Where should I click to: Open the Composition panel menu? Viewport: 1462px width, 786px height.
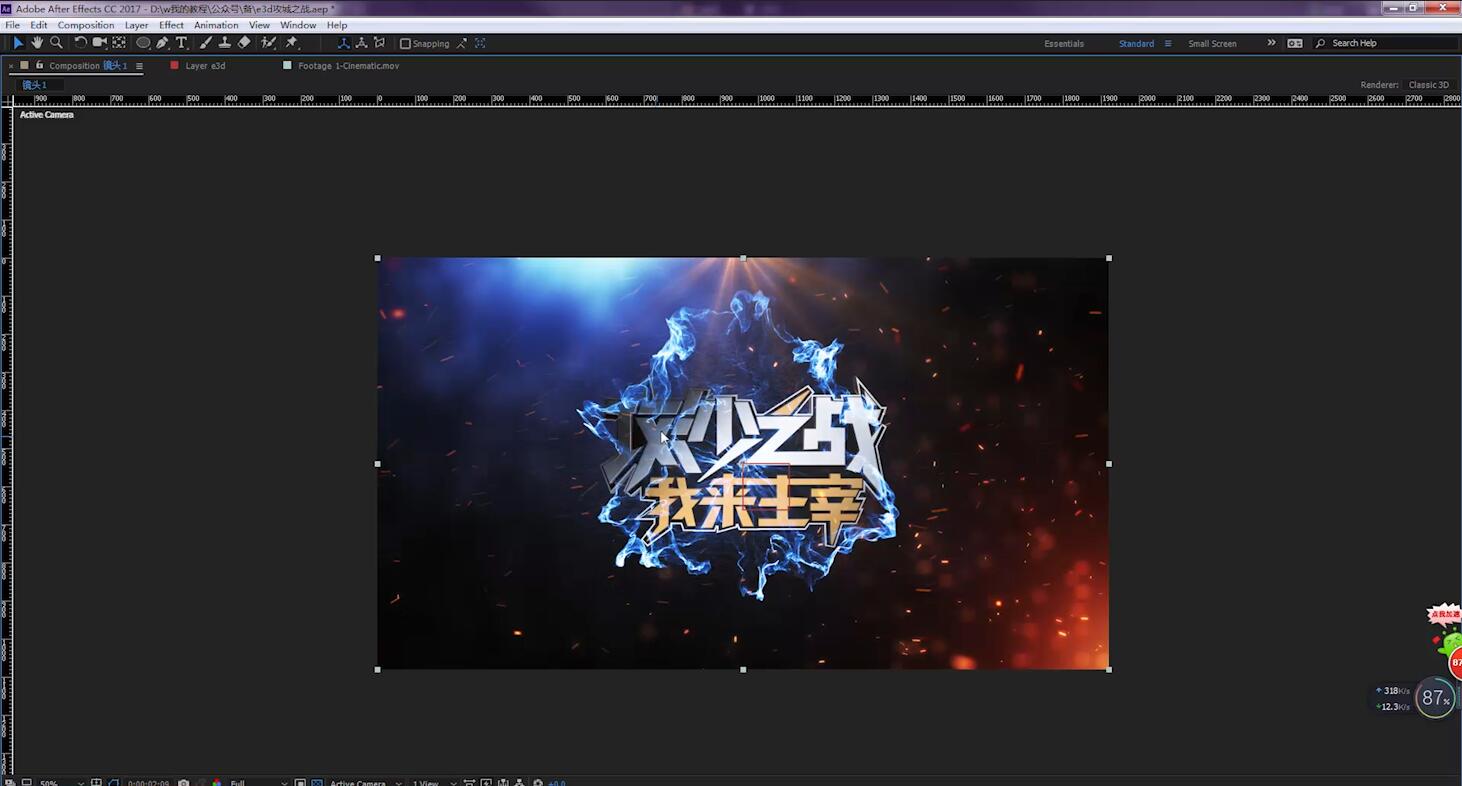pyautogui.click(x=139, y=66)
